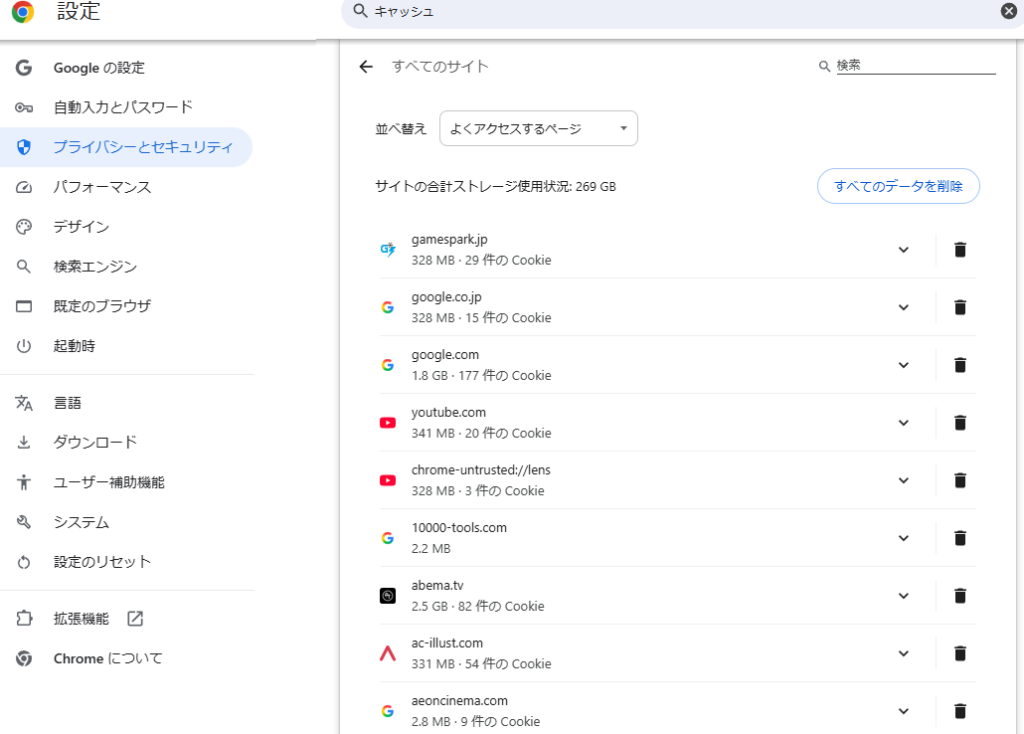Focus the settings search field containing キャッシュ

(x=682, y=11)
